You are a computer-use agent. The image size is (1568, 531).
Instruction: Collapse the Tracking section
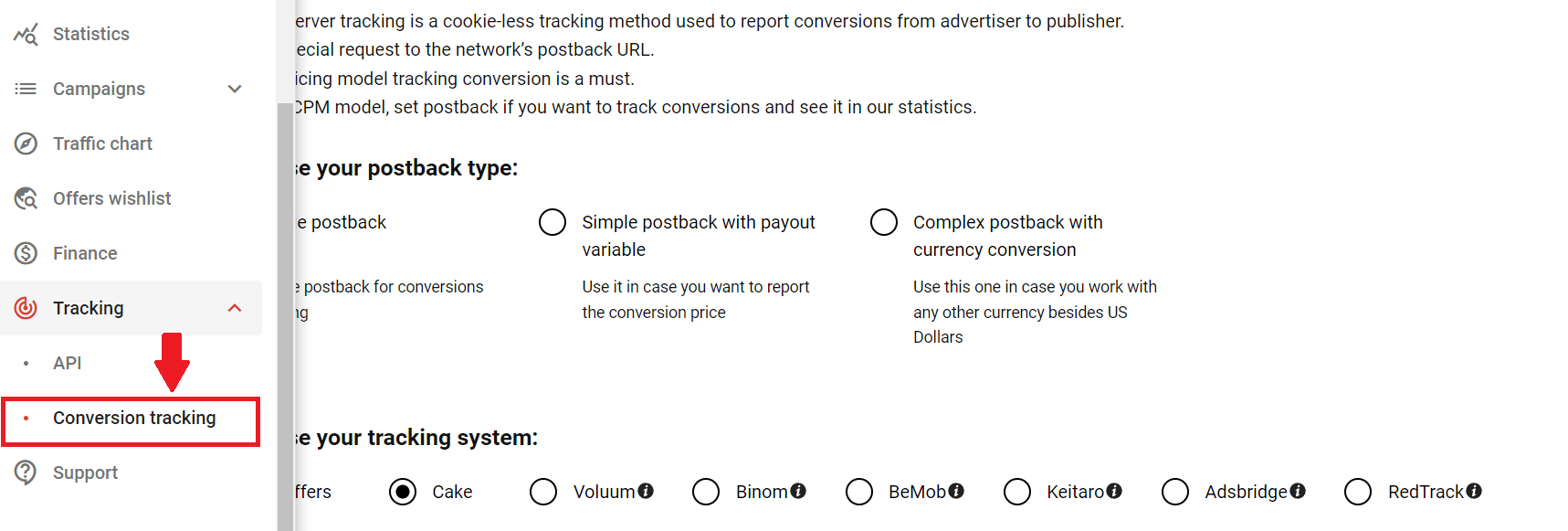point(235,308)
